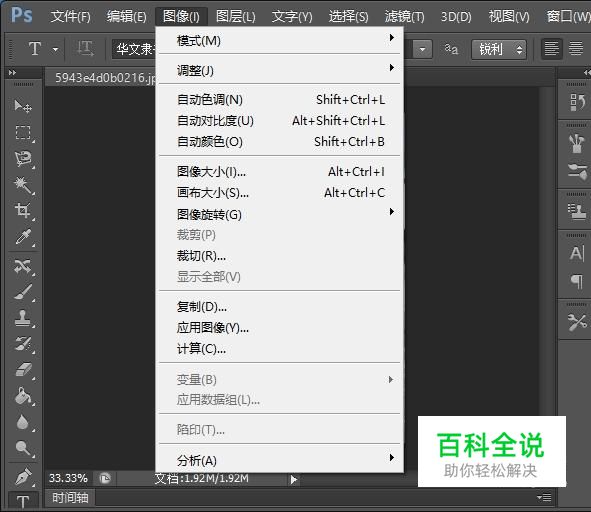The image size is (591, 512).
Task: Open the 滤镜(T) menu
Action: tap(404, 16)
